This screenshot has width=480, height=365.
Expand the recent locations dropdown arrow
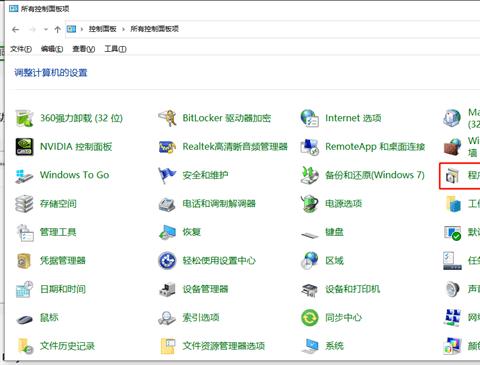click(x=46, y=30)
